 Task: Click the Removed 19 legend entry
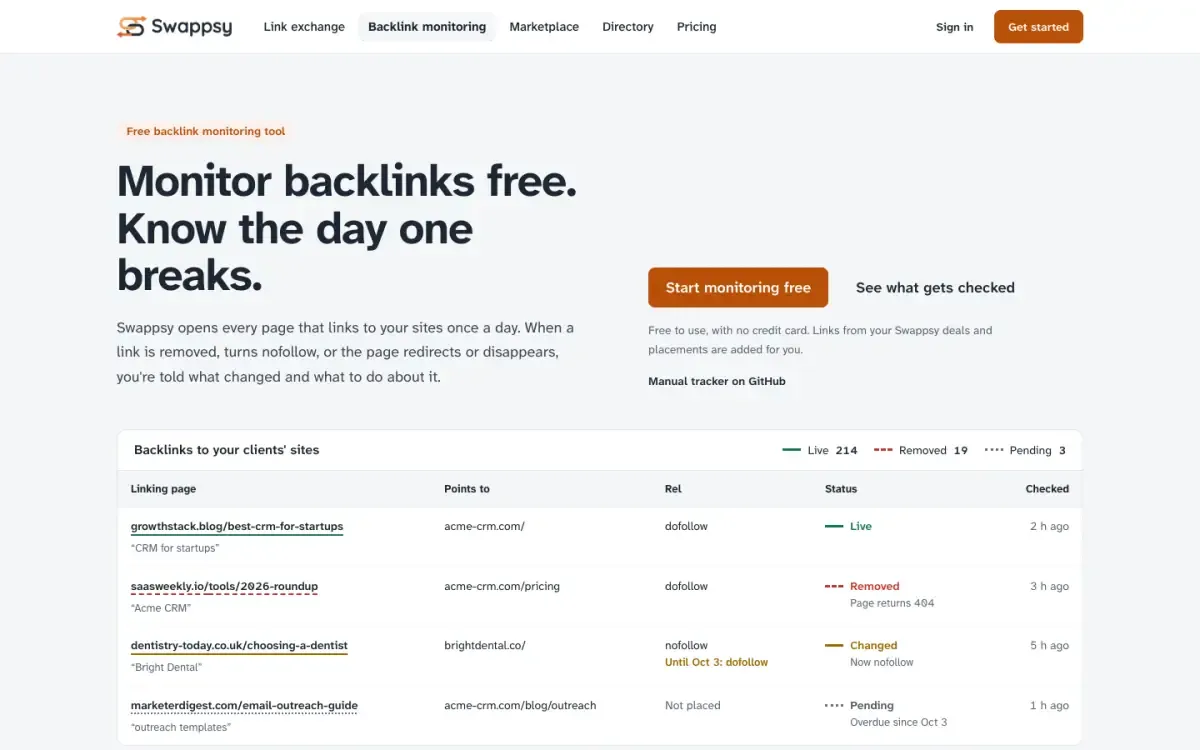tap(920, 450)
